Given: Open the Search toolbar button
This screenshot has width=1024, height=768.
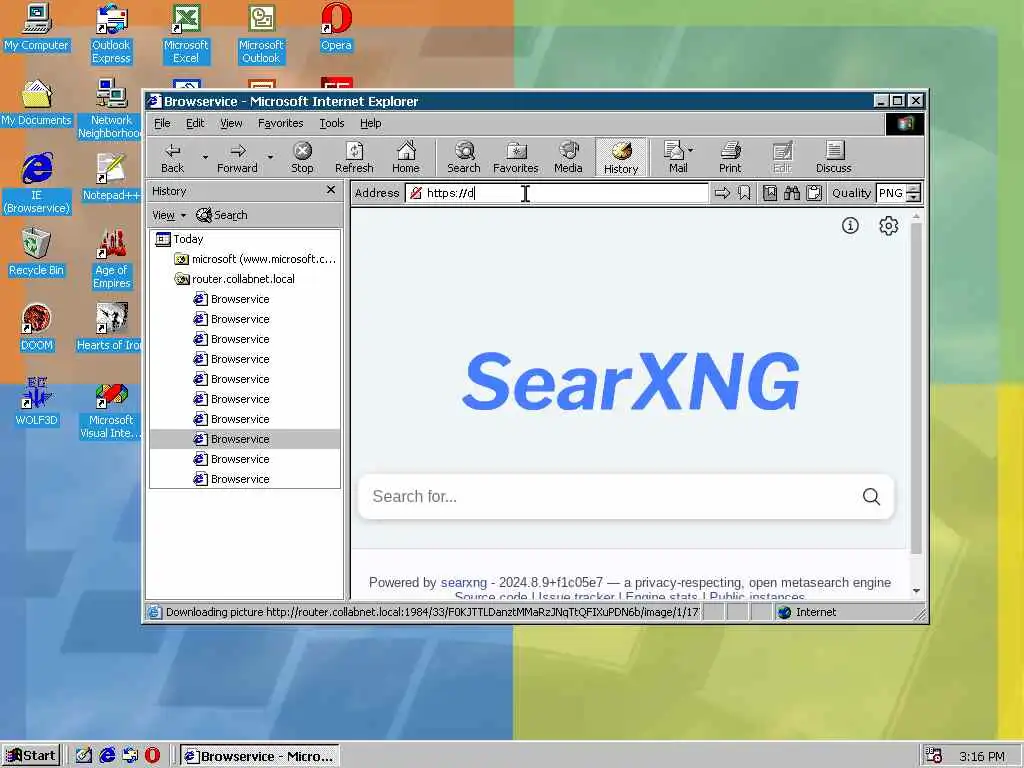Looking at the screenshot, I should coord(464,157).
